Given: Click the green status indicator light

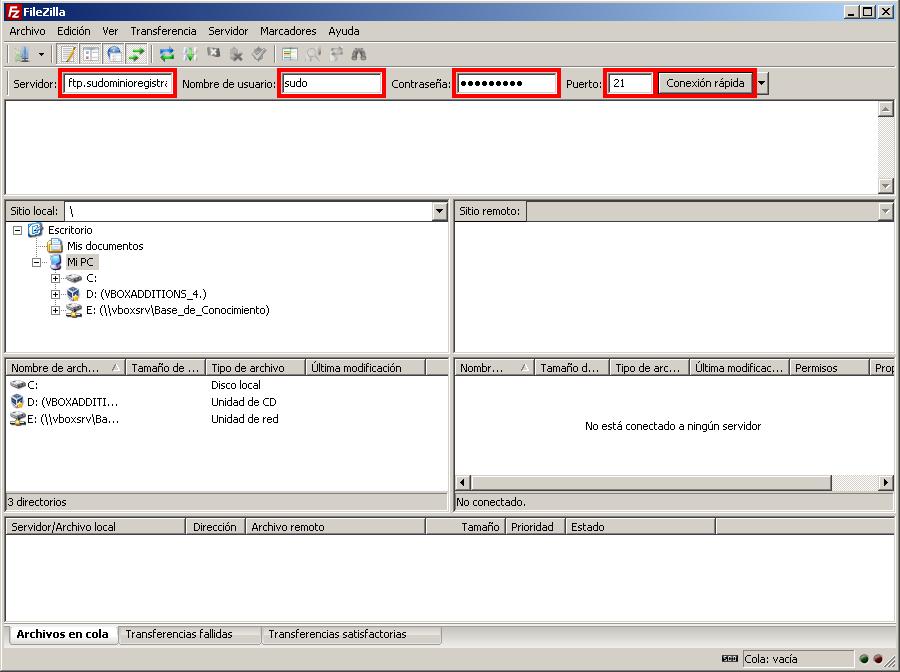Looking at the screenshot, I should (x=864, y=659).
